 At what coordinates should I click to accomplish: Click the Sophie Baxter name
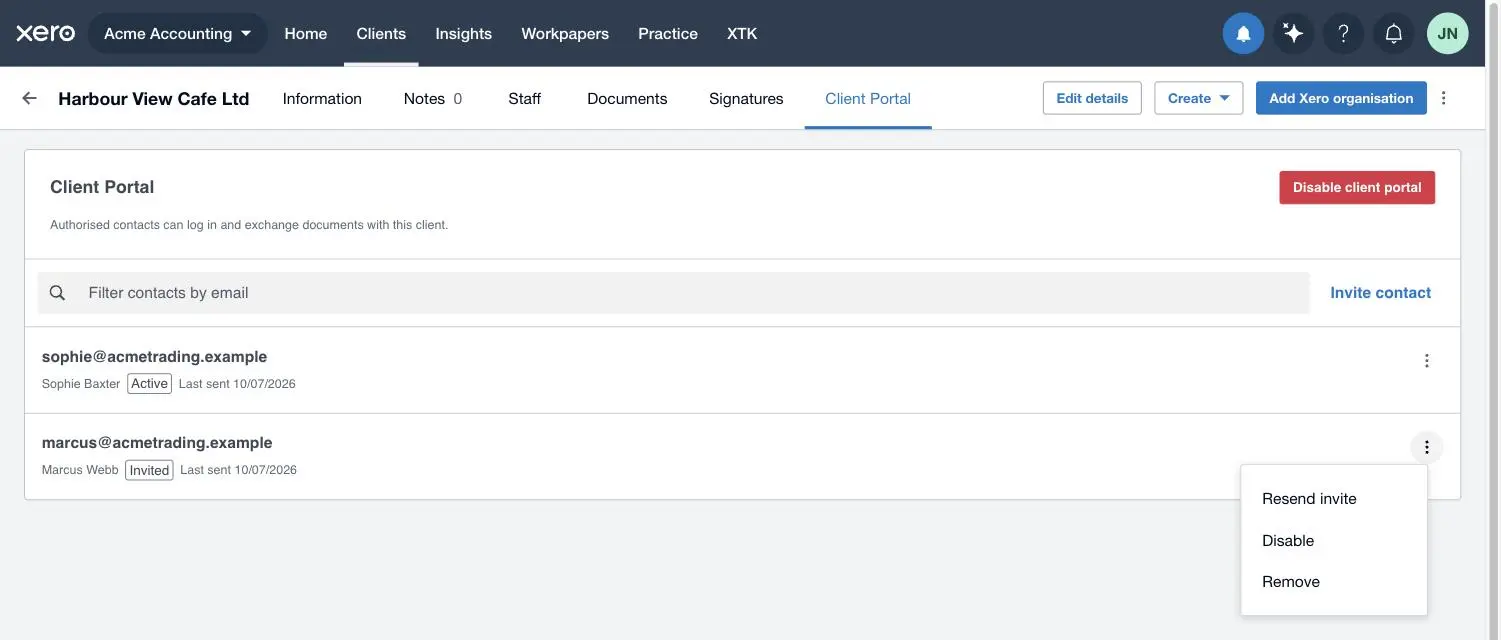tap(81, 384)
